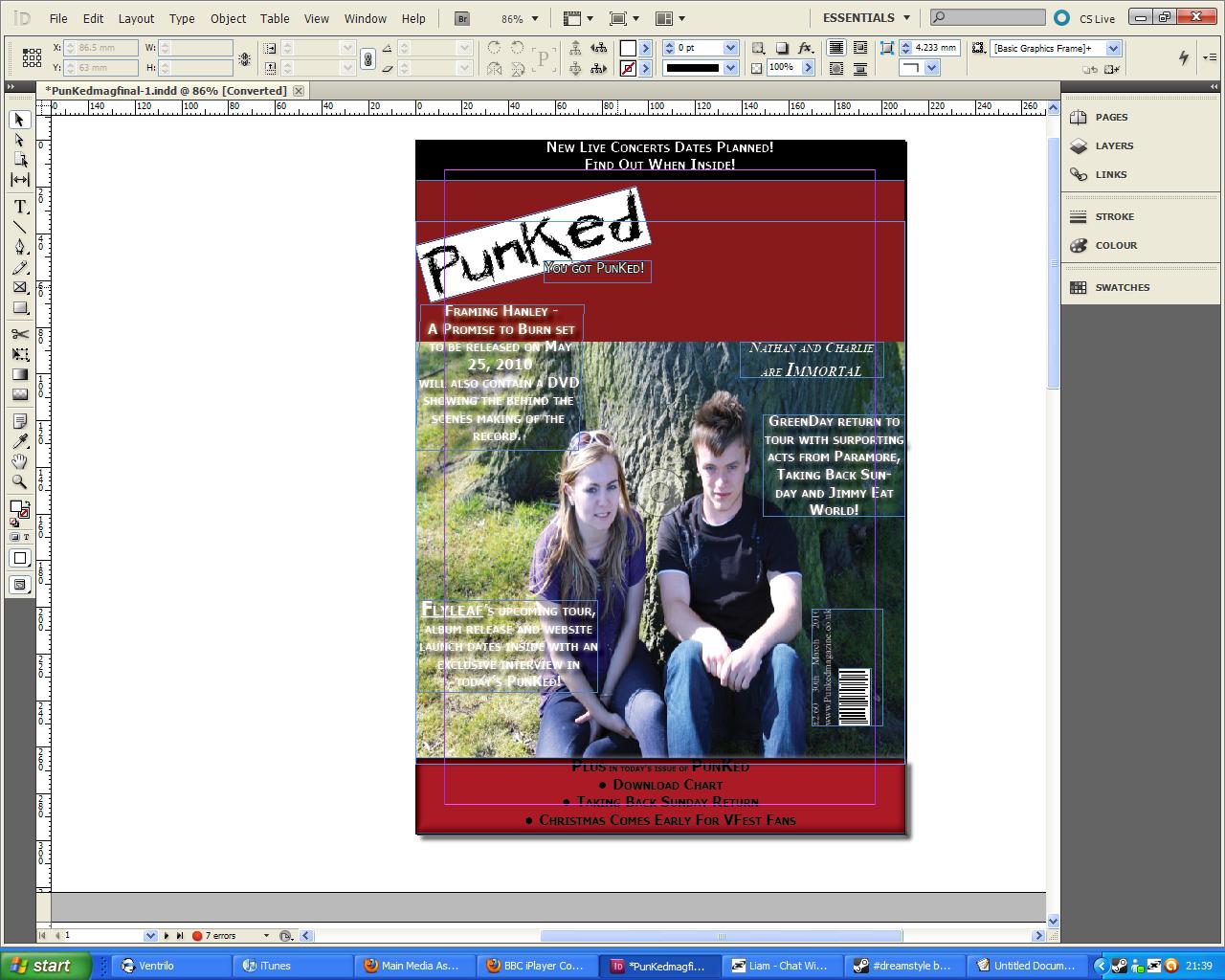
Task: Open the stroke weight 0 pt dropdown
Action: point(730,48)
